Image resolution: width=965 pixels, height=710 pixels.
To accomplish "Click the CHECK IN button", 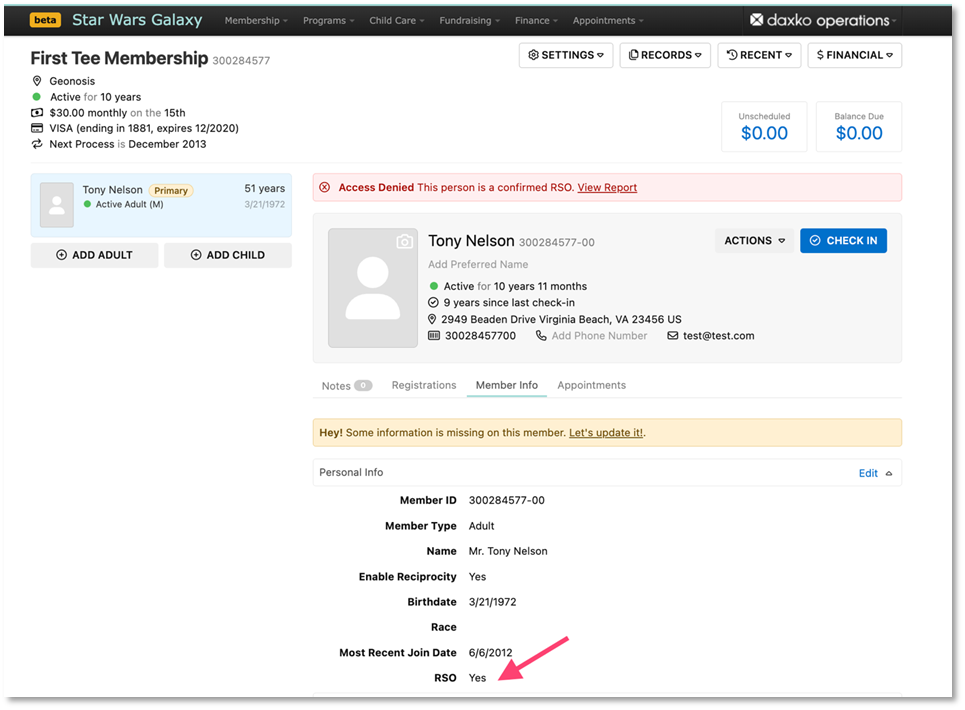I will [x=843, y=240].
